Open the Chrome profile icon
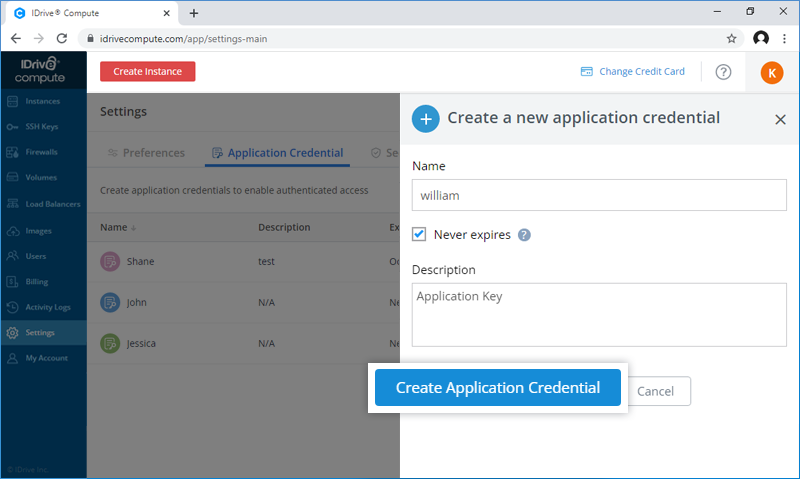The width and height of the screenshot is (800, 479). pyautogui.click(x=761, y=38)
